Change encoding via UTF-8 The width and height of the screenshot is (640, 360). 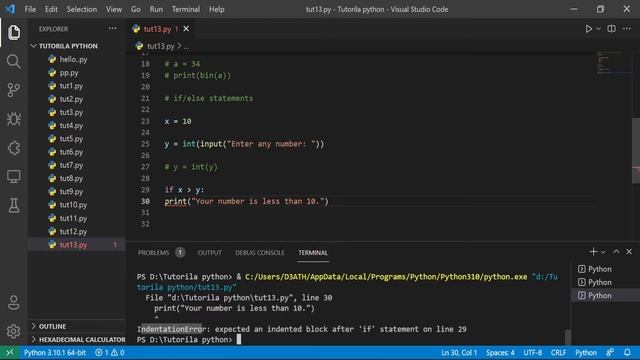[532, 353]
